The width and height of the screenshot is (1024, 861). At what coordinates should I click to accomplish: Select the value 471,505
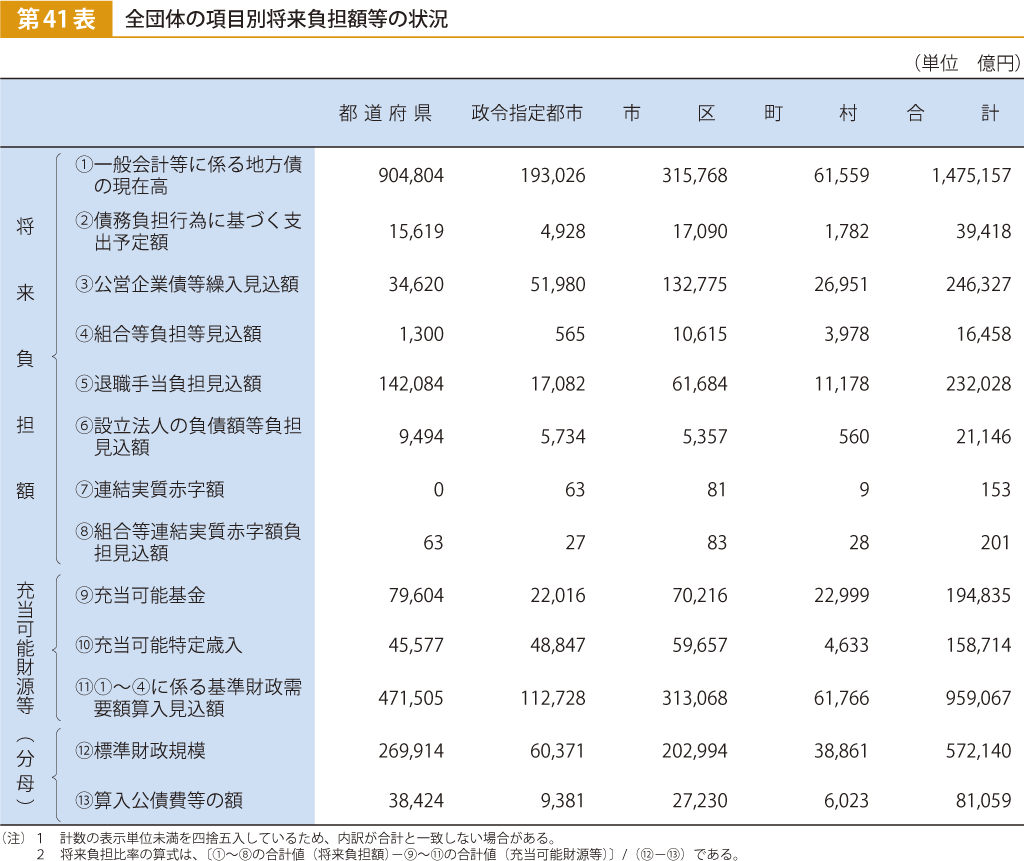click(x=411, y=698)
